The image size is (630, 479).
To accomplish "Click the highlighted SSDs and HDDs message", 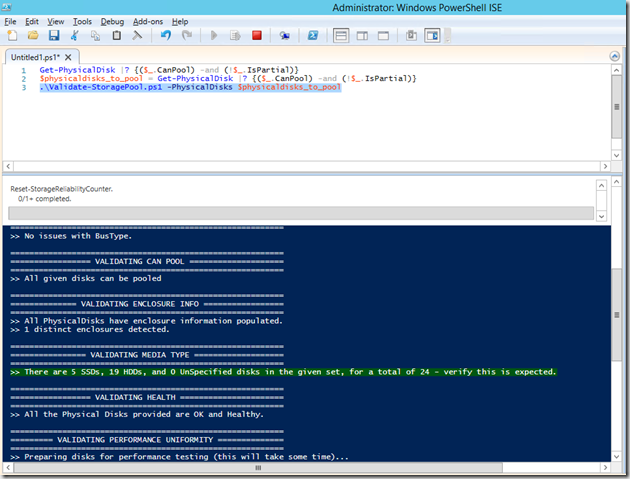I will tap(283, 372).
